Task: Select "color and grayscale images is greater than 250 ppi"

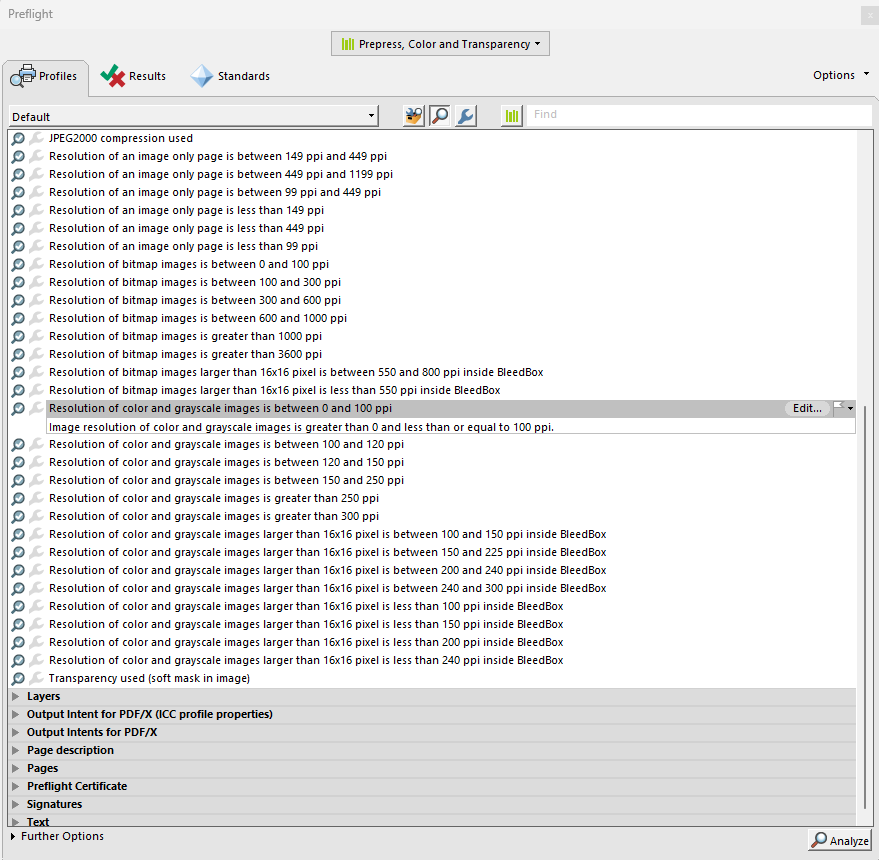Action: [x=214, y=498]
